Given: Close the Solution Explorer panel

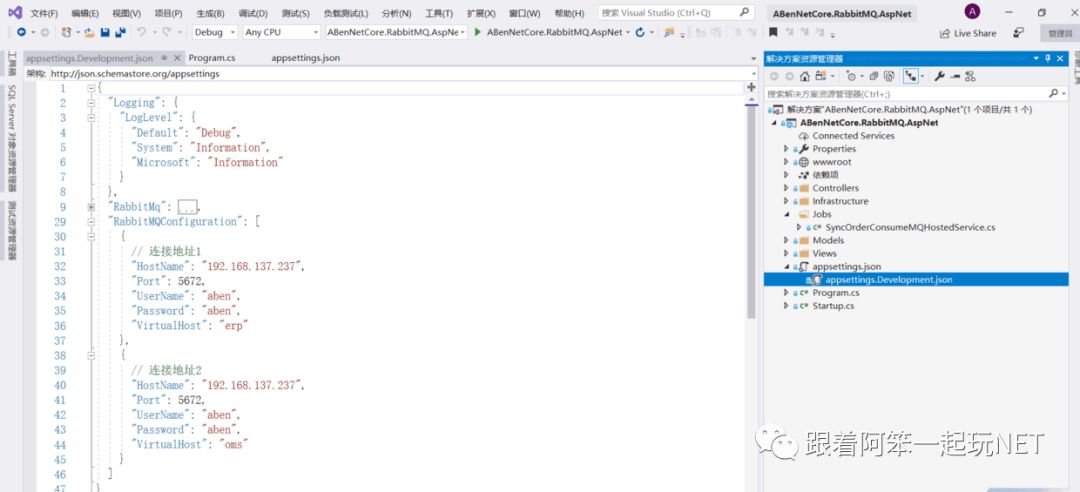Looking at the screenshot, I should [x=1061, y=59].
